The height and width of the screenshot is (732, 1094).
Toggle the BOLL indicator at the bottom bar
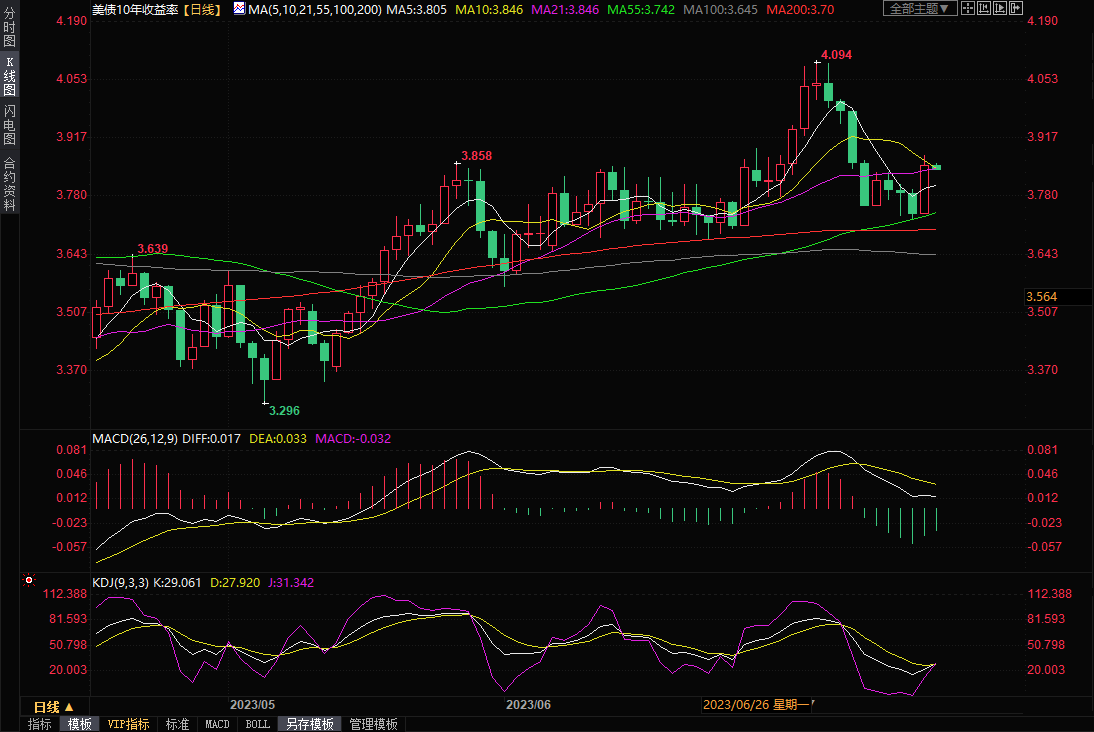tap(257, 724)
